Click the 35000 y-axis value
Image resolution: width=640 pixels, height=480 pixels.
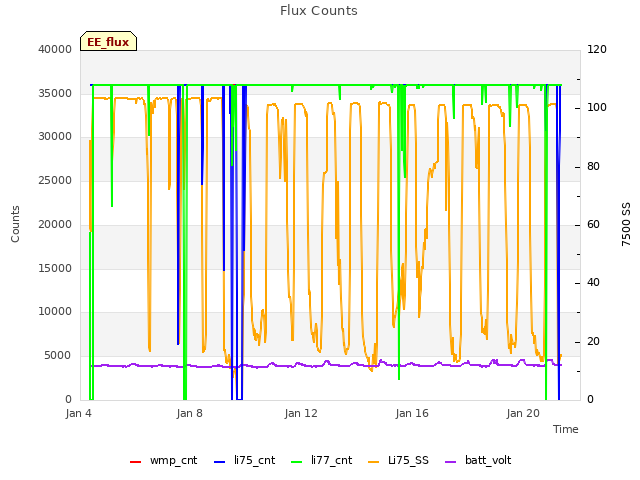coord(55,93)
